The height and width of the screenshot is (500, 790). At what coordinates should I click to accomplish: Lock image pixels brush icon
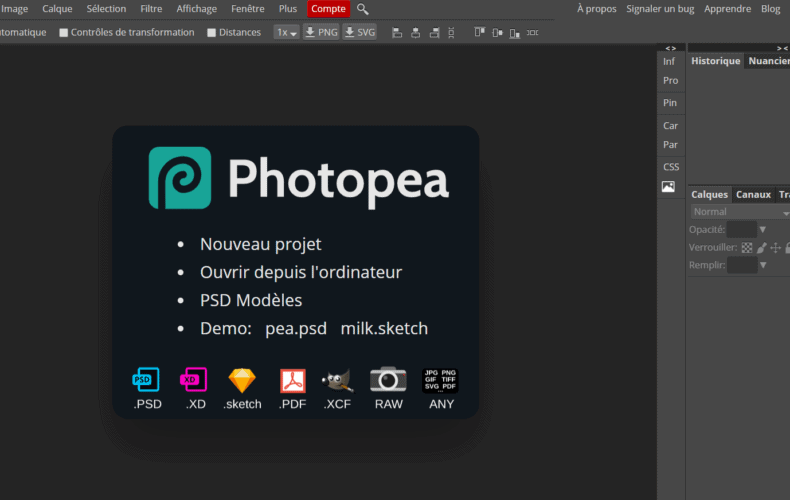[x=762, y=247]
